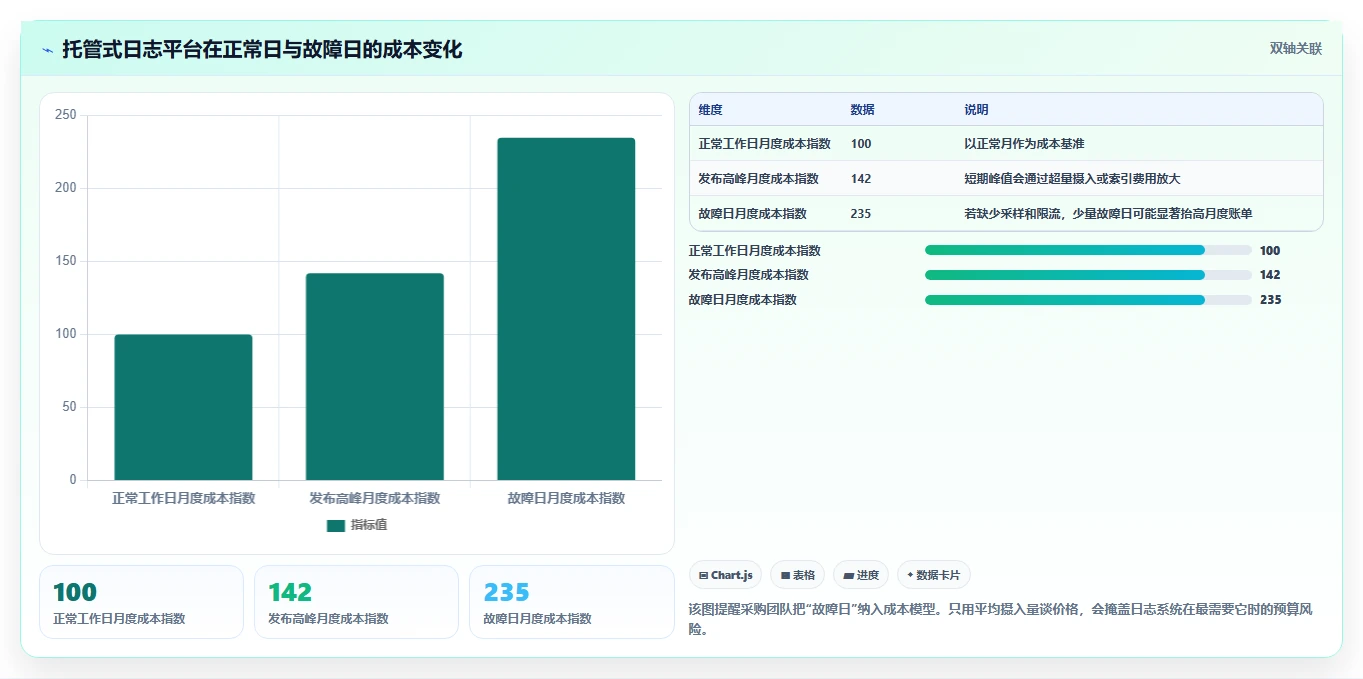Select the 数据卡片 tag chip
1363x679 pixels.
click(933, 575)
